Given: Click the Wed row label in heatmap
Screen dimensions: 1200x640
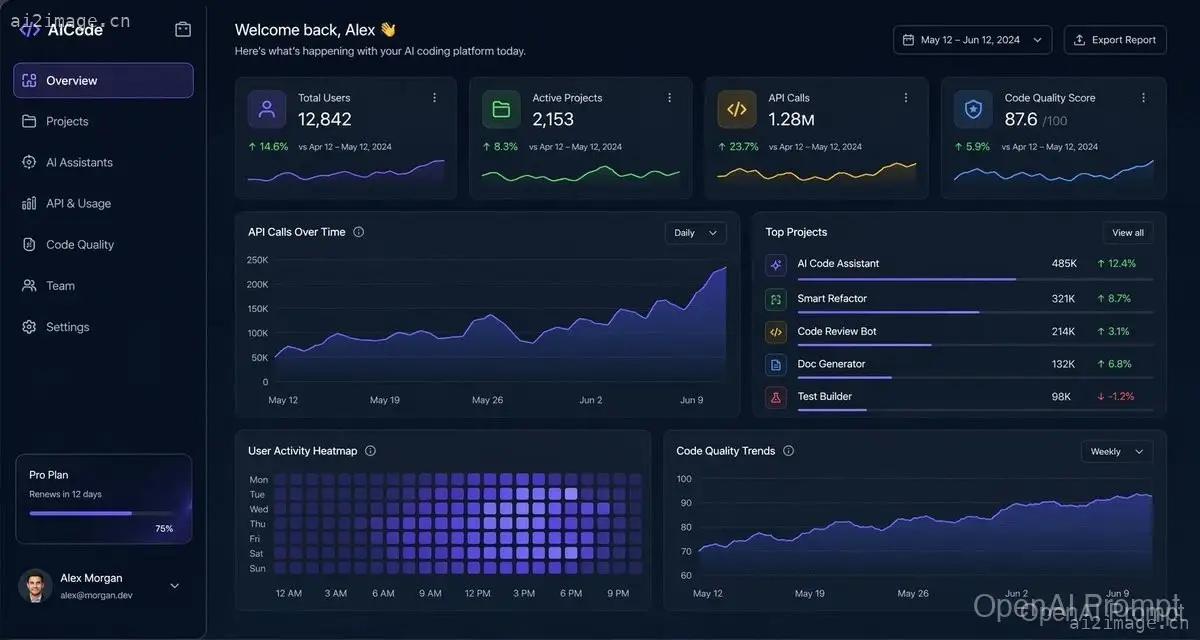Looking at the screenshot, I should [258, 509].
